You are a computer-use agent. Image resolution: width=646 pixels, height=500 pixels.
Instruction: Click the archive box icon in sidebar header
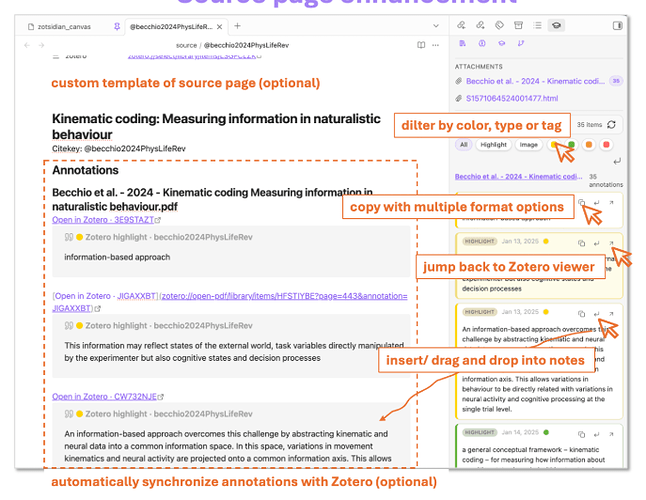(x=518, y=26)
